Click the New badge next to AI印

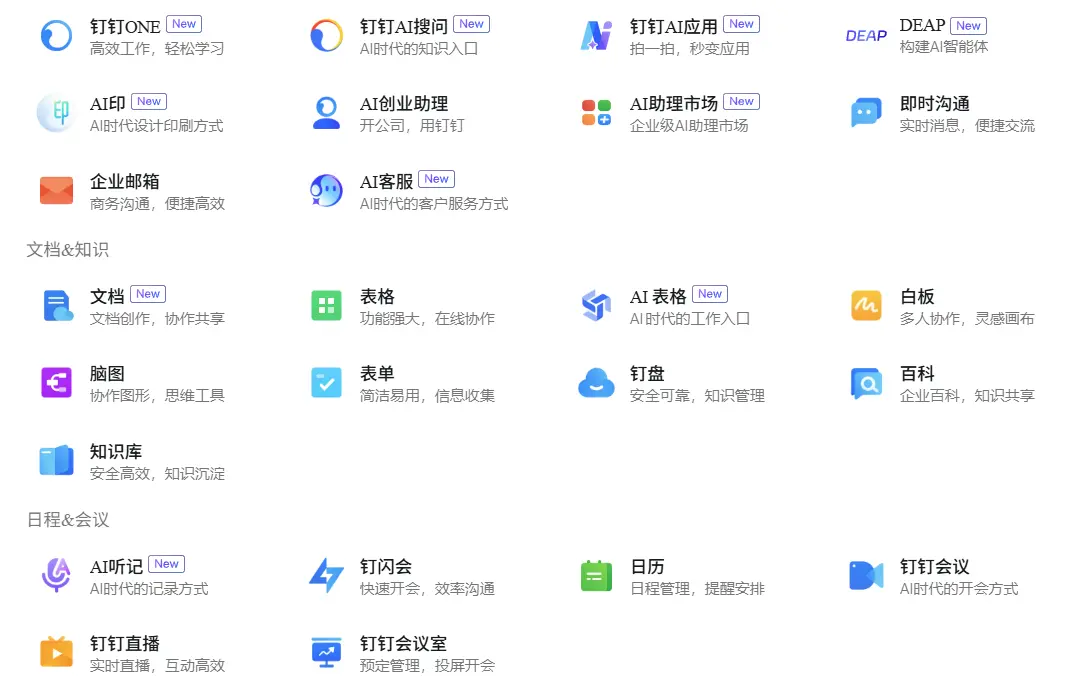149,102
